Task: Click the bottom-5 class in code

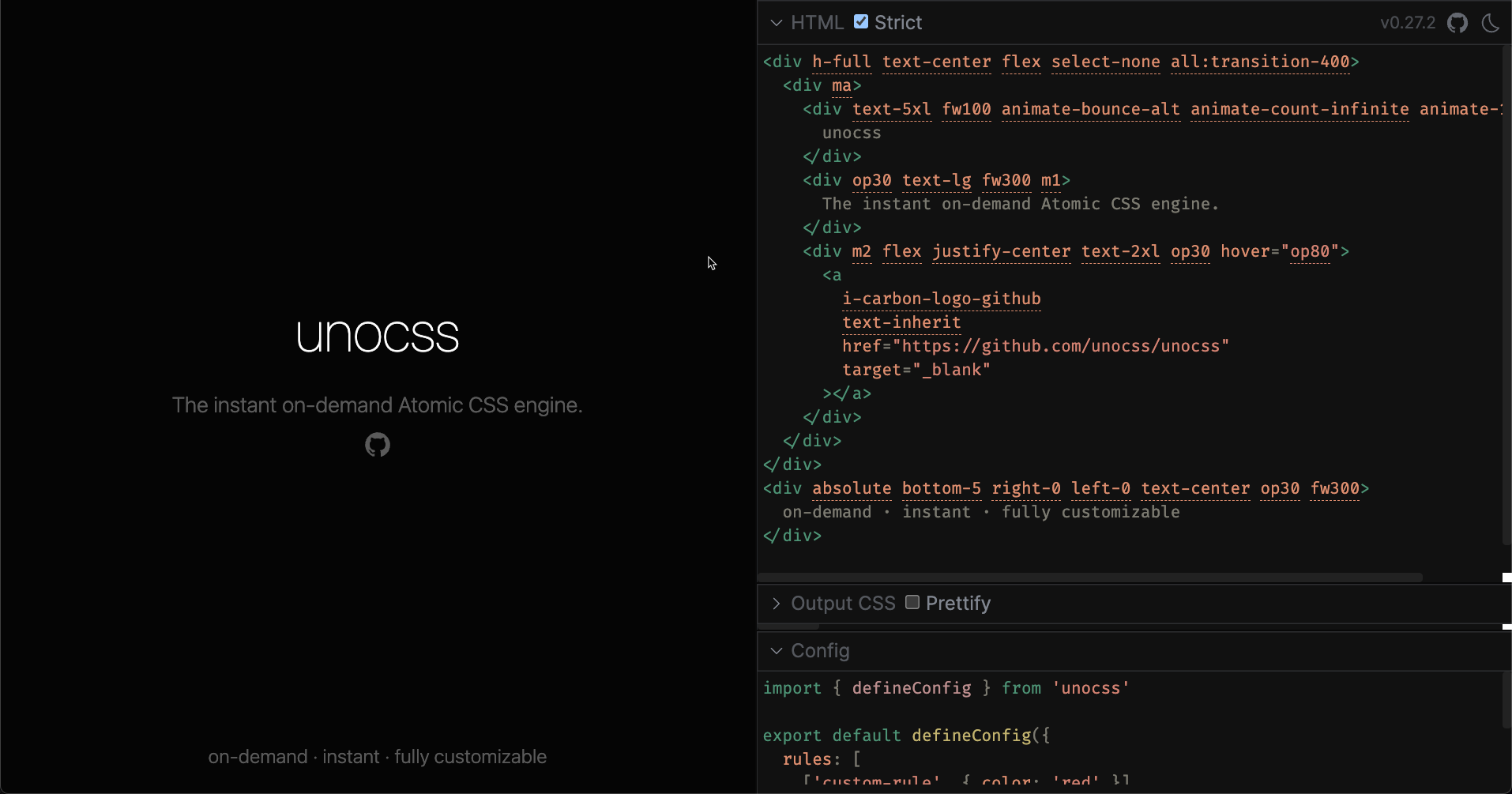Action: (x=942, y=488)
